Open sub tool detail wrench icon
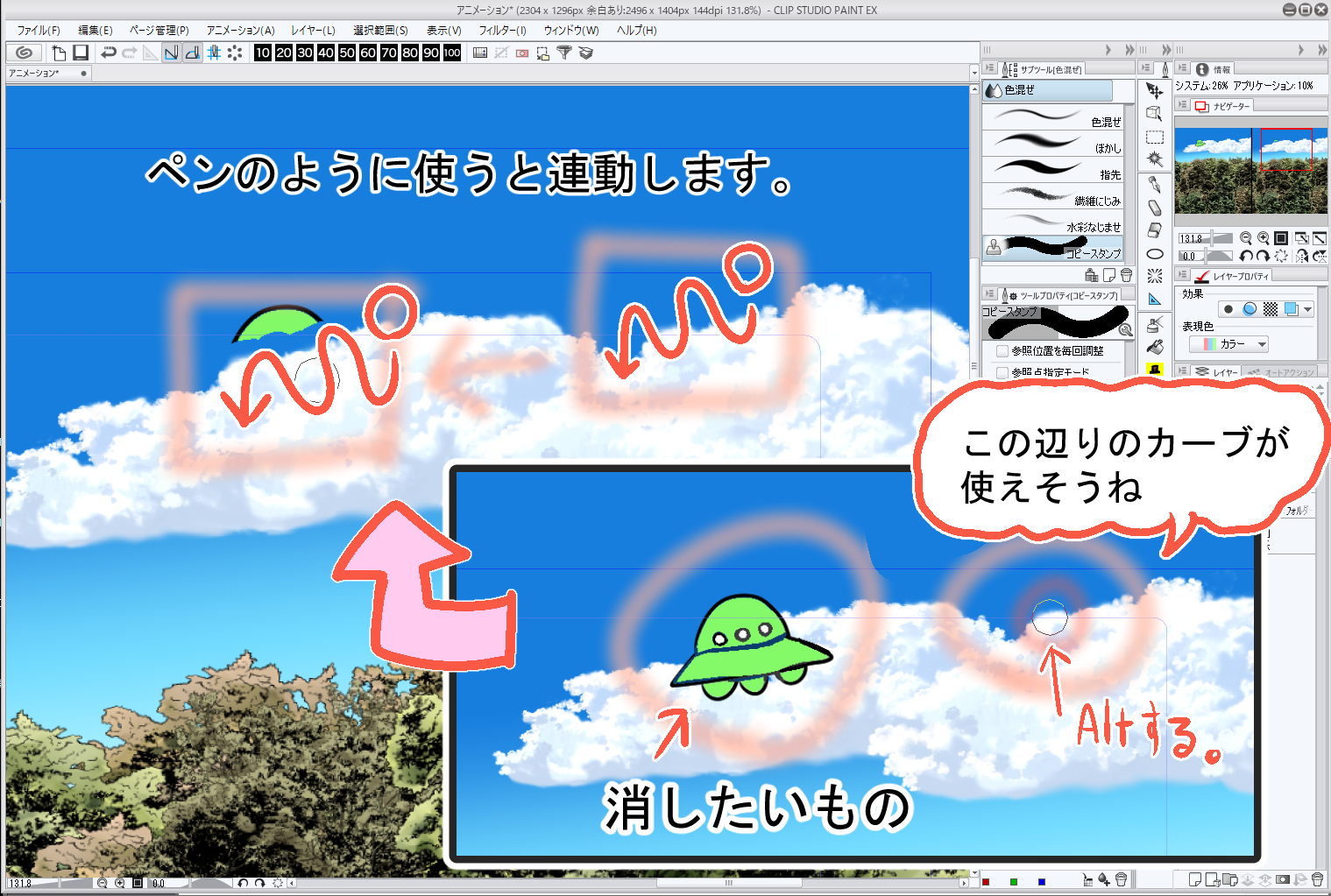Screen dimensions: 1331x896 [x=1126, y=330]
